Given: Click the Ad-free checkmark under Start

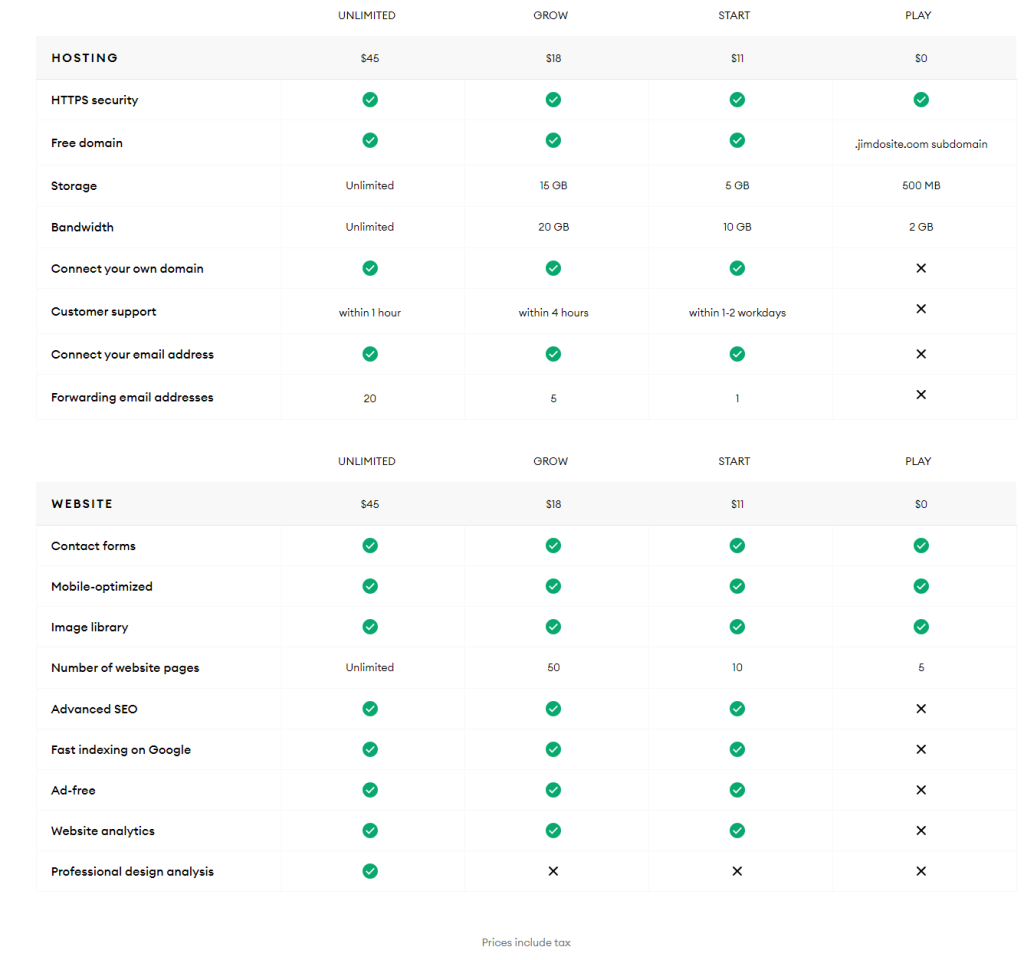Looking at the screenshot, I should [737, 790].
